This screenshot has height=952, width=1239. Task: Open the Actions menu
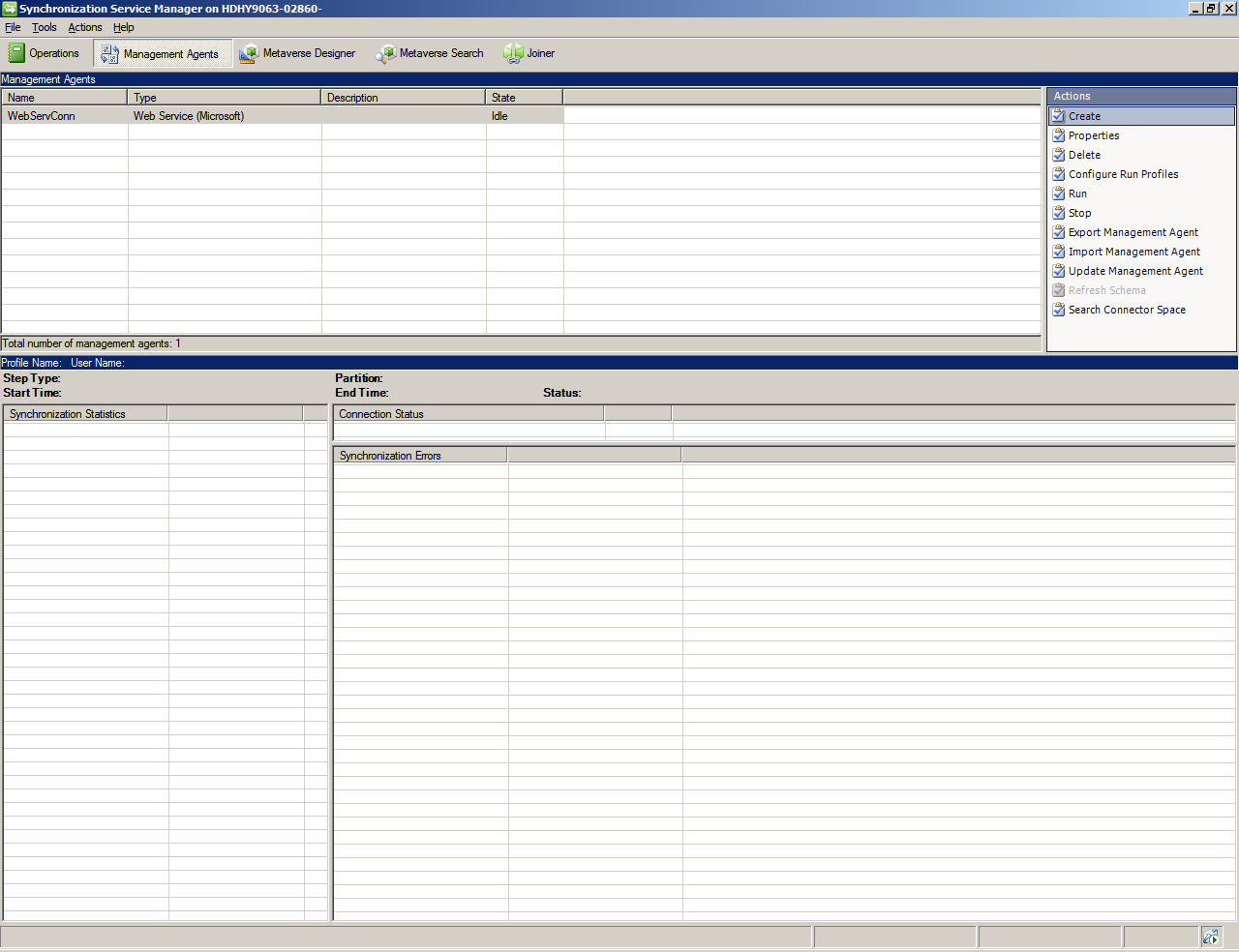point(85,27)
